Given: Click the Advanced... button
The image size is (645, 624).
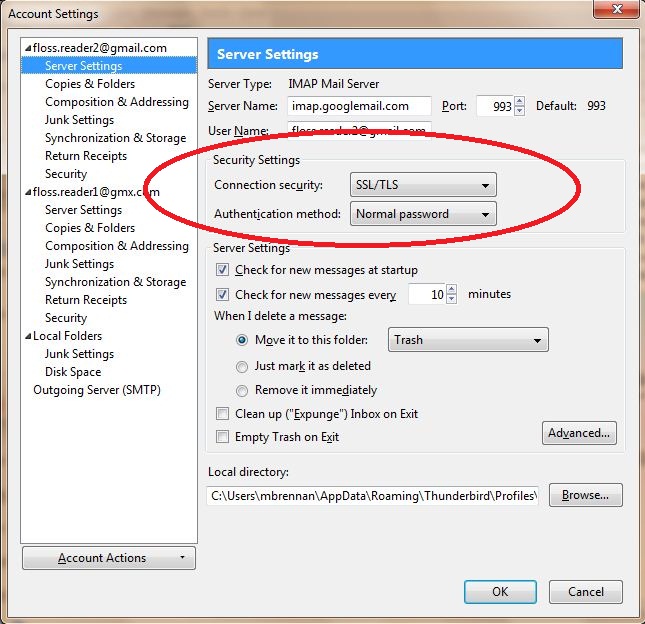Looking at the screenshot, I should (x=580, y=433).
